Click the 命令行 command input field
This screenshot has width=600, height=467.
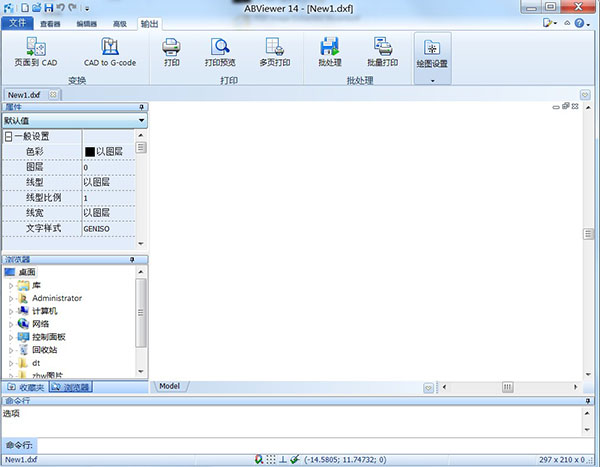[x=300, y=444]
